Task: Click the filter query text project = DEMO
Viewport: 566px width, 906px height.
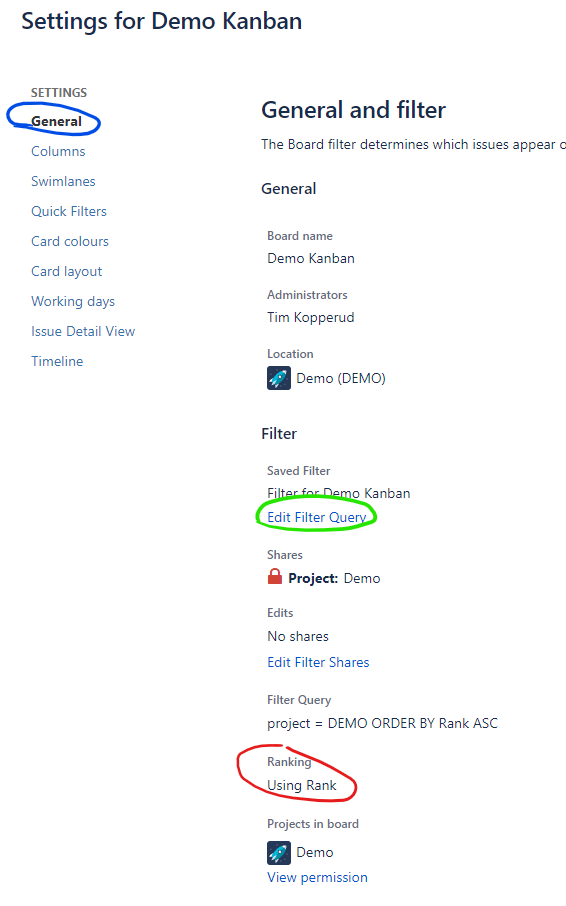Action: 382,723
